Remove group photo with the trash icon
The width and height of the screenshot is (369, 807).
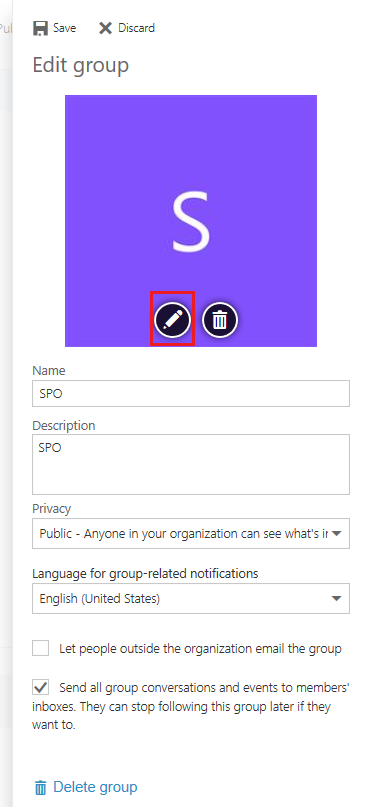point(220,320)
